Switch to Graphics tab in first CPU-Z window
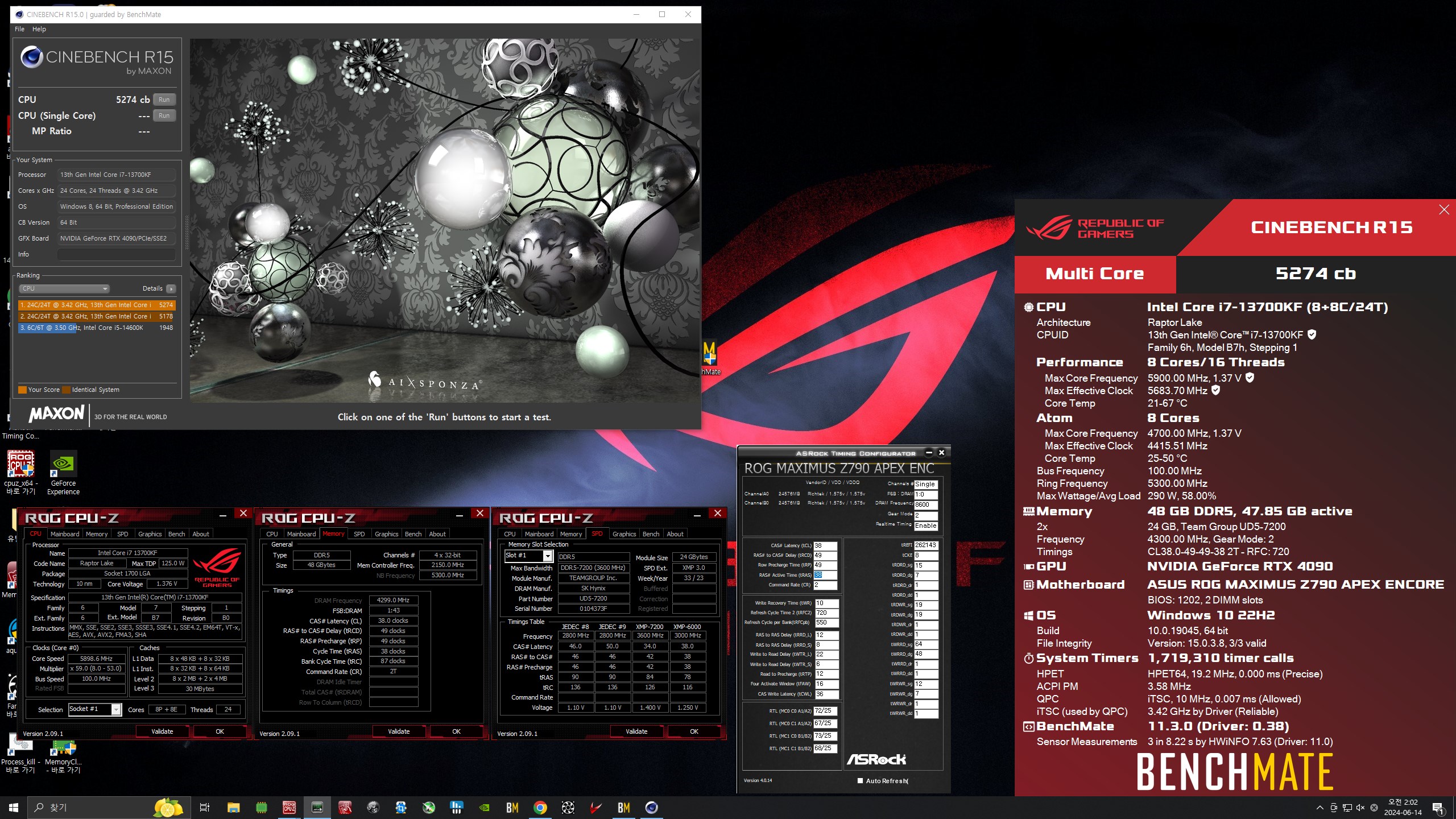1456x819 pixels. pyautogui.click(x=150, y=534)
